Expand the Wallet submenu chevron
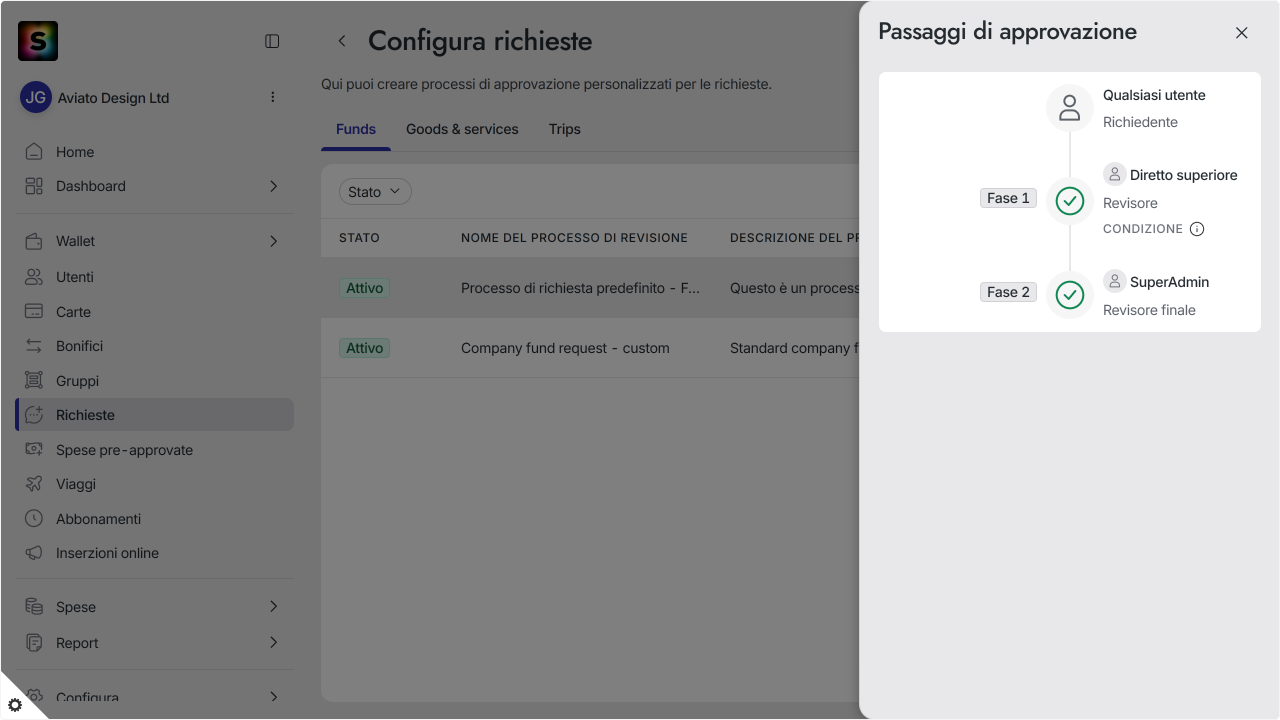The image size is (1280, 720). point(274,241)
